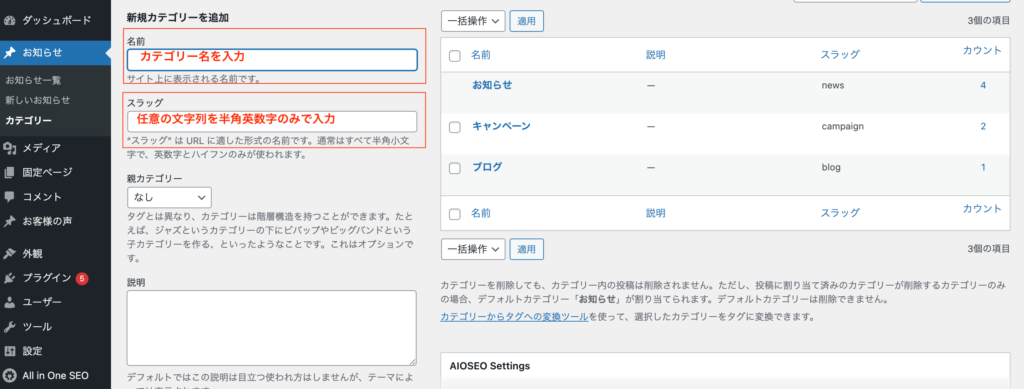Click the settings icon beside 設定
Image resolution: width=1024 pixels, height=389 pixels.
(9, 351)
